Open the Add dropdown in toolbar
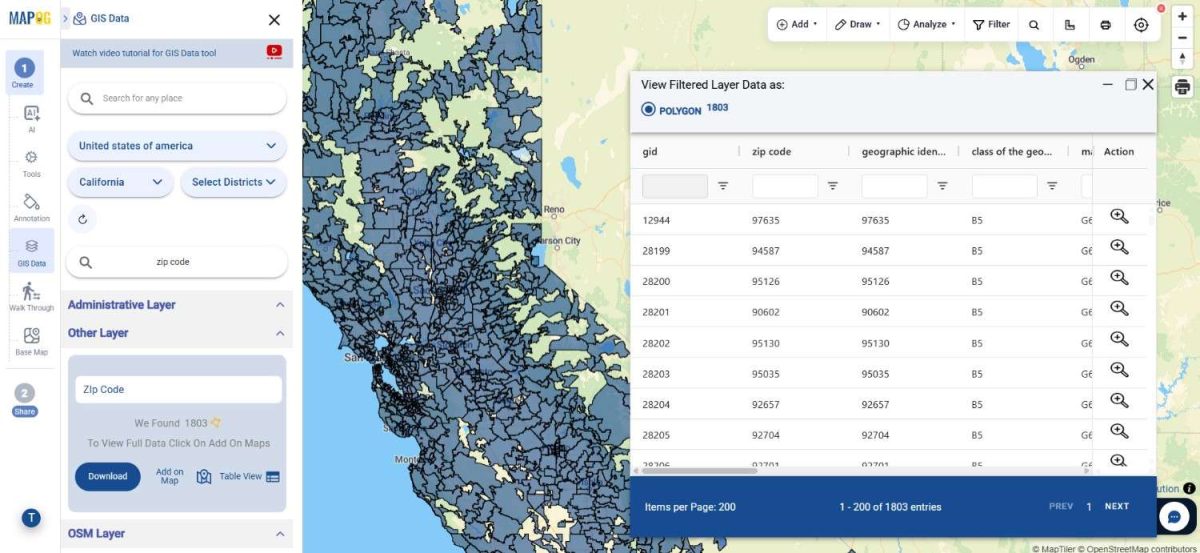Screen dimensions: 1200x553 (x=797, y=25)
